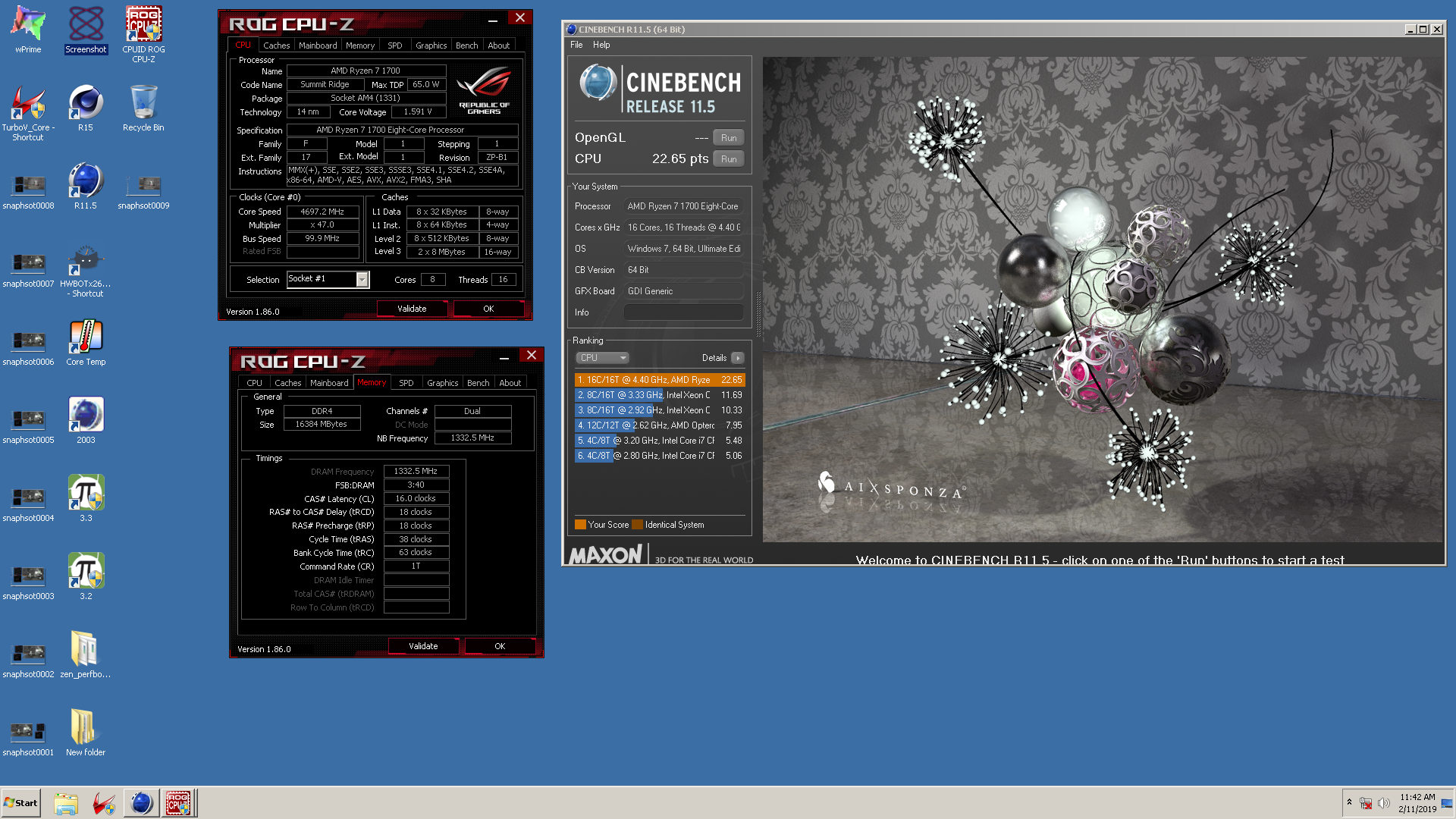Click the volume tray icon
This screenshot has height=819, width=1456.
[x=1384, y=803]
